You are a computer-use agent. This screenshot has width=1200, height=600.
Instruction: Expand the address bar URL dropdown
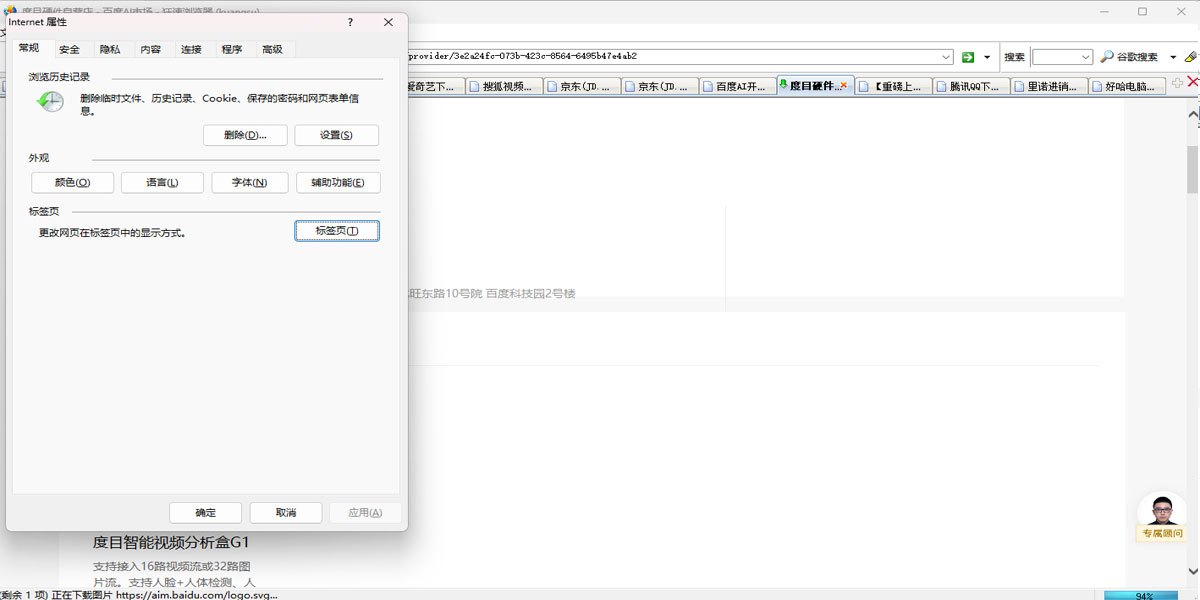[x=946, y=57]
